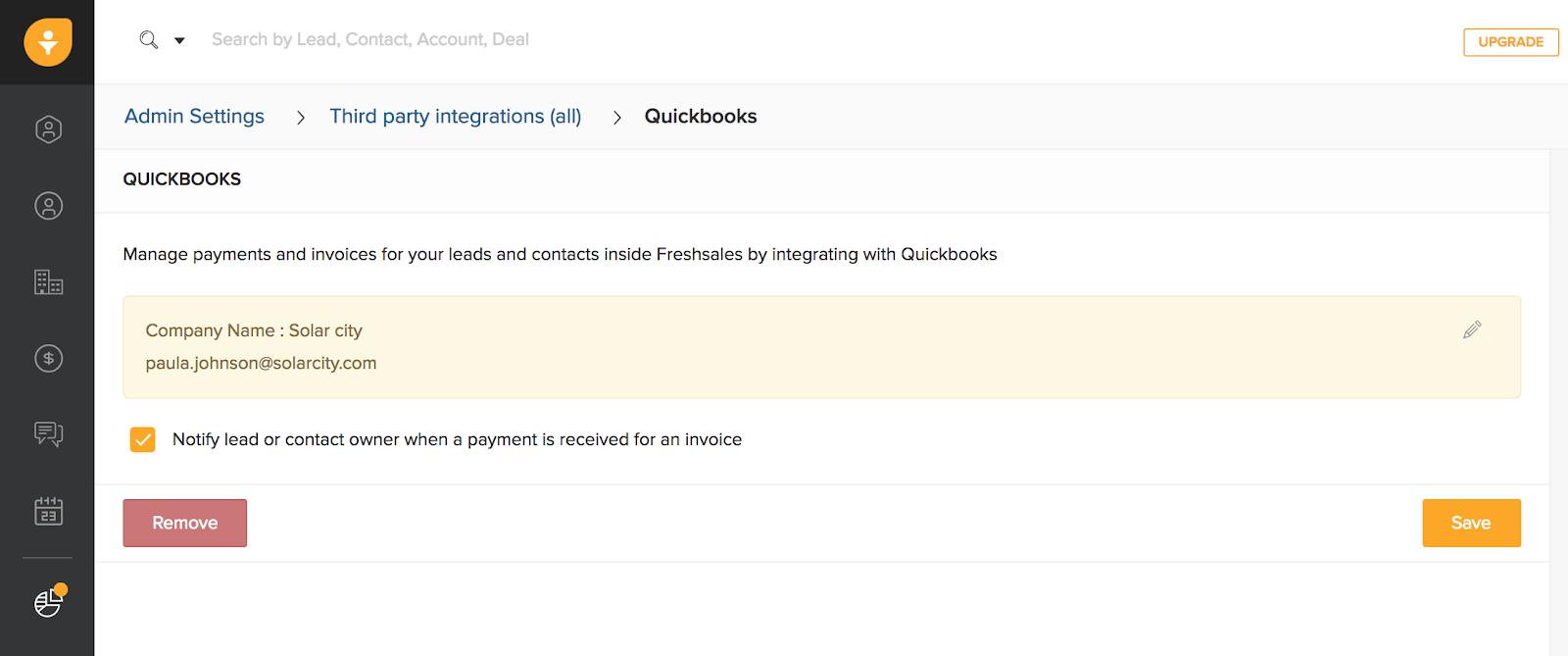Image resolution: width=1568 pixels, height=656 pixels.
Task: Click the Remove button
Action: (x=184, y=523)
